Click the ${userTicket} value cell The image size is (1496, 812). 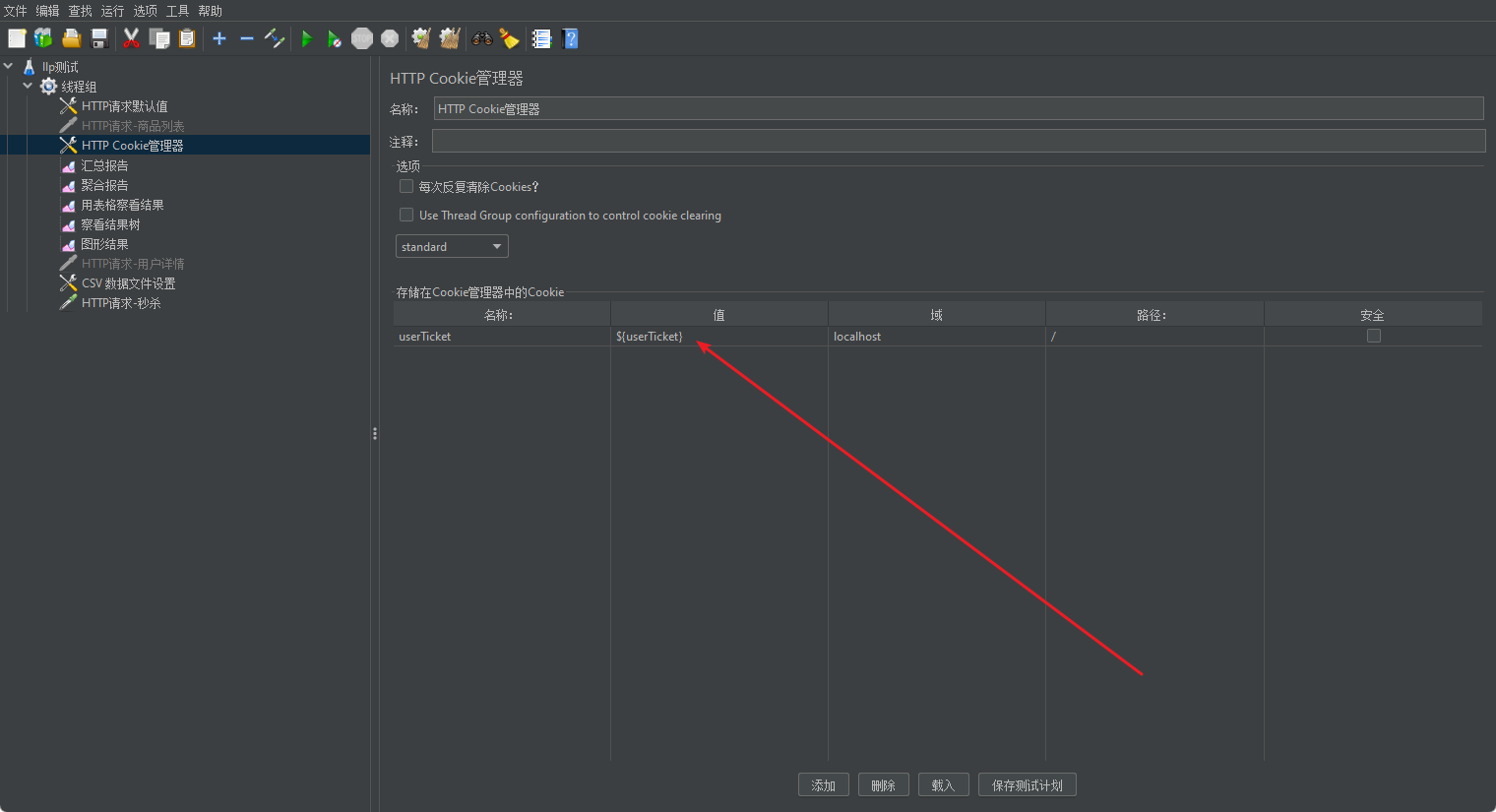pos(719,337)
